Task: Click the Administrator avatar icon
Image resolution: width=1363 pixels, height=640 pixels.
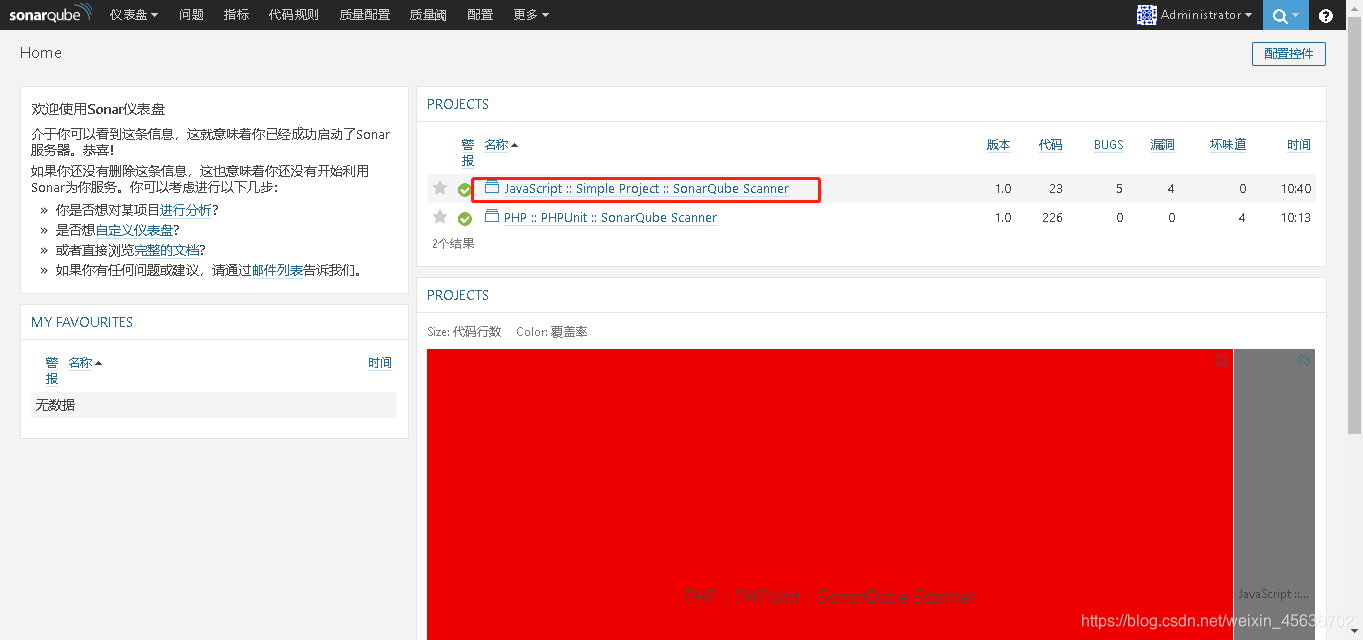Action: (1146, 14)
